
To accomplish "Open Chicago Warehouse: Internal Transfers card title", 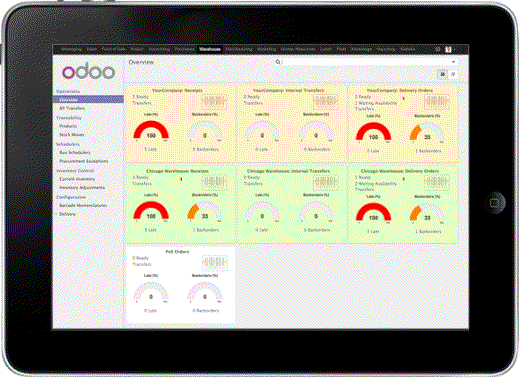I will tap(289, 171).
